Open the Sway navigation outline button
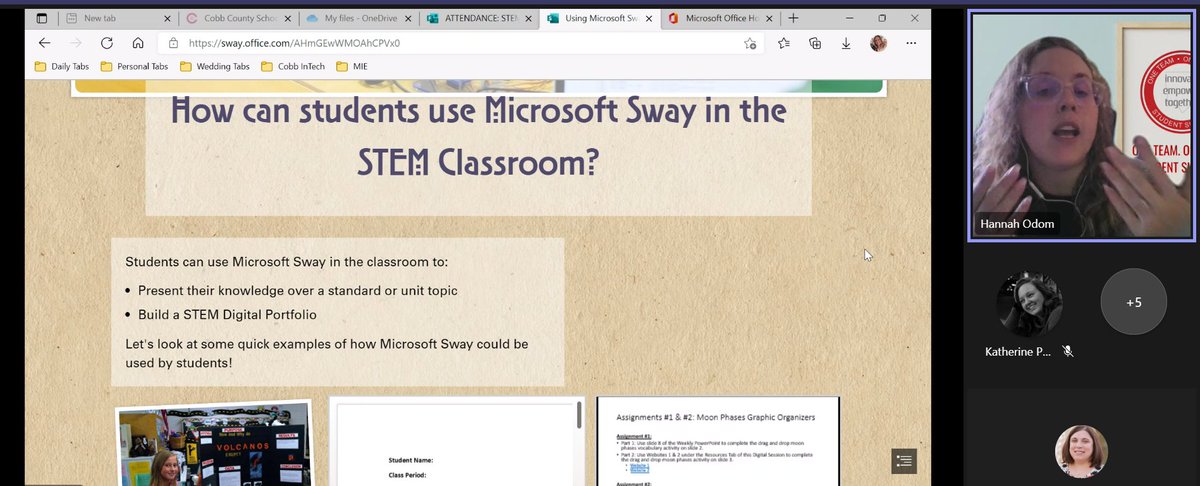Image resolution: width=1200 pixels, height=486 pixels. coord(903,460)
